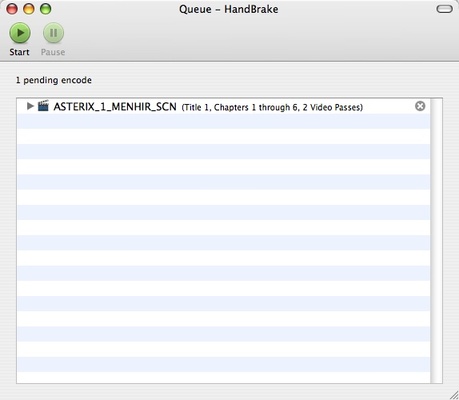Click the Title 1, Chapters 1 through 6 details

coord(272,107)
